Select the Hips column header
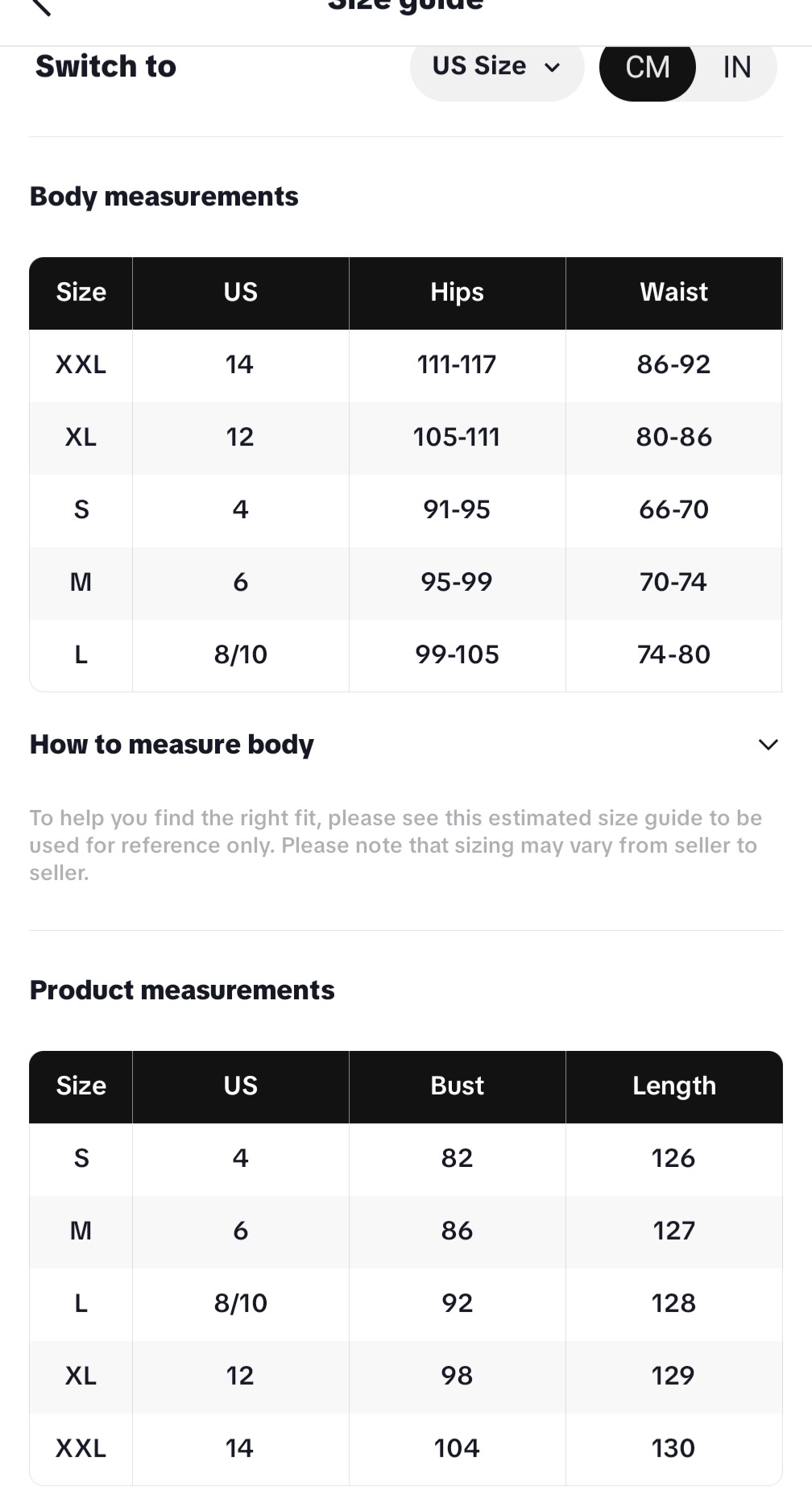 click(x=457, y=293)
